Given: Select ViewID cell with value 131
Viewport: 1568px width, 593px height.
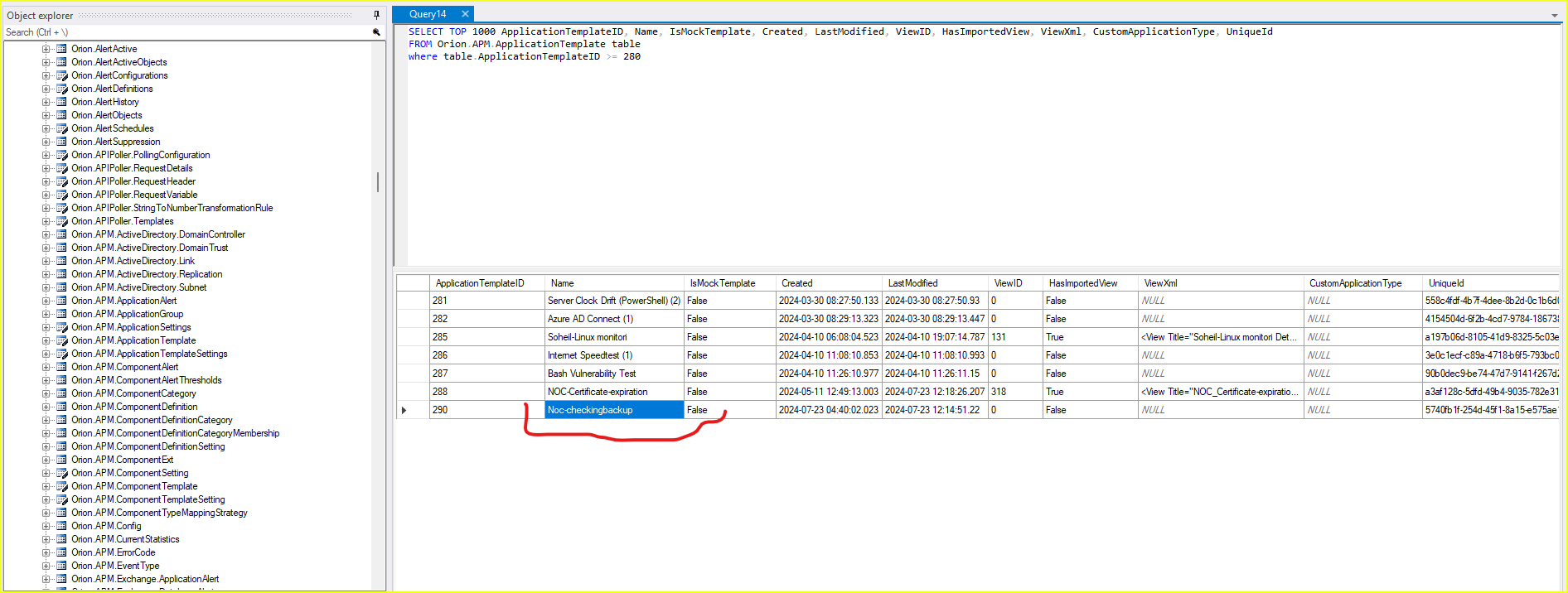Looking at the screenshot, I should point(1015,337).
